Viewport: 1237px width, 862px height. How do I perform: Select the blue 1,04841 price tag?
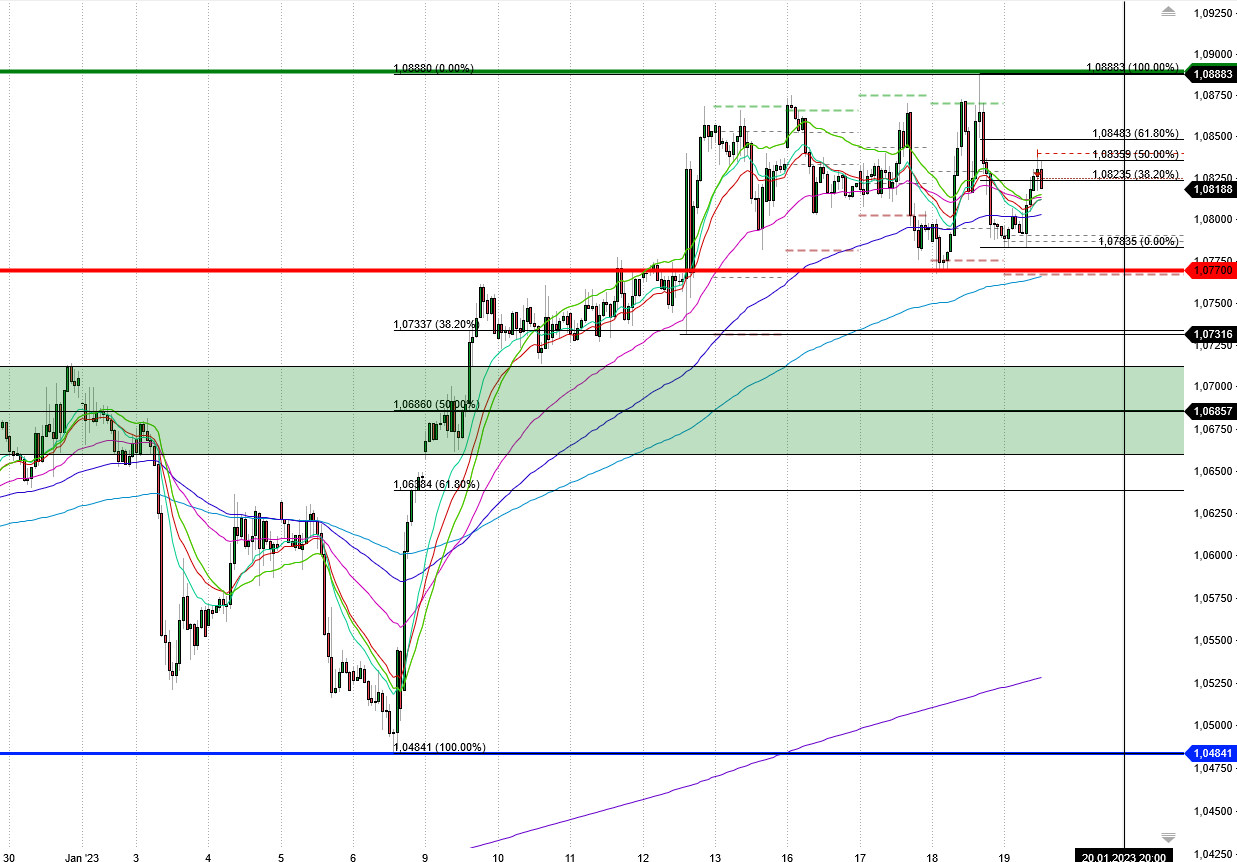click(1211, 751)
